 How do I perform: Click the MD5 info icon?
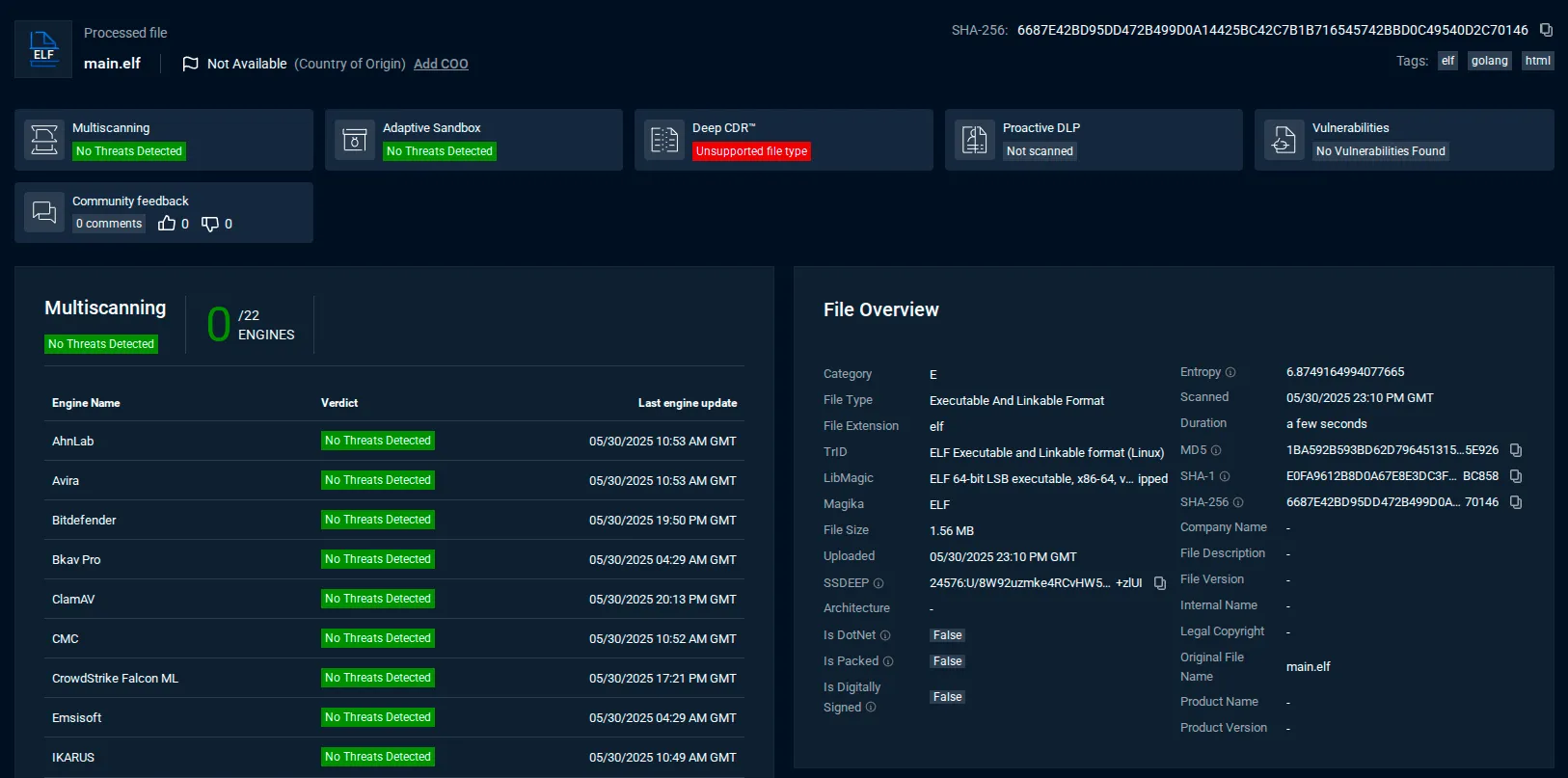(1216, 450)
